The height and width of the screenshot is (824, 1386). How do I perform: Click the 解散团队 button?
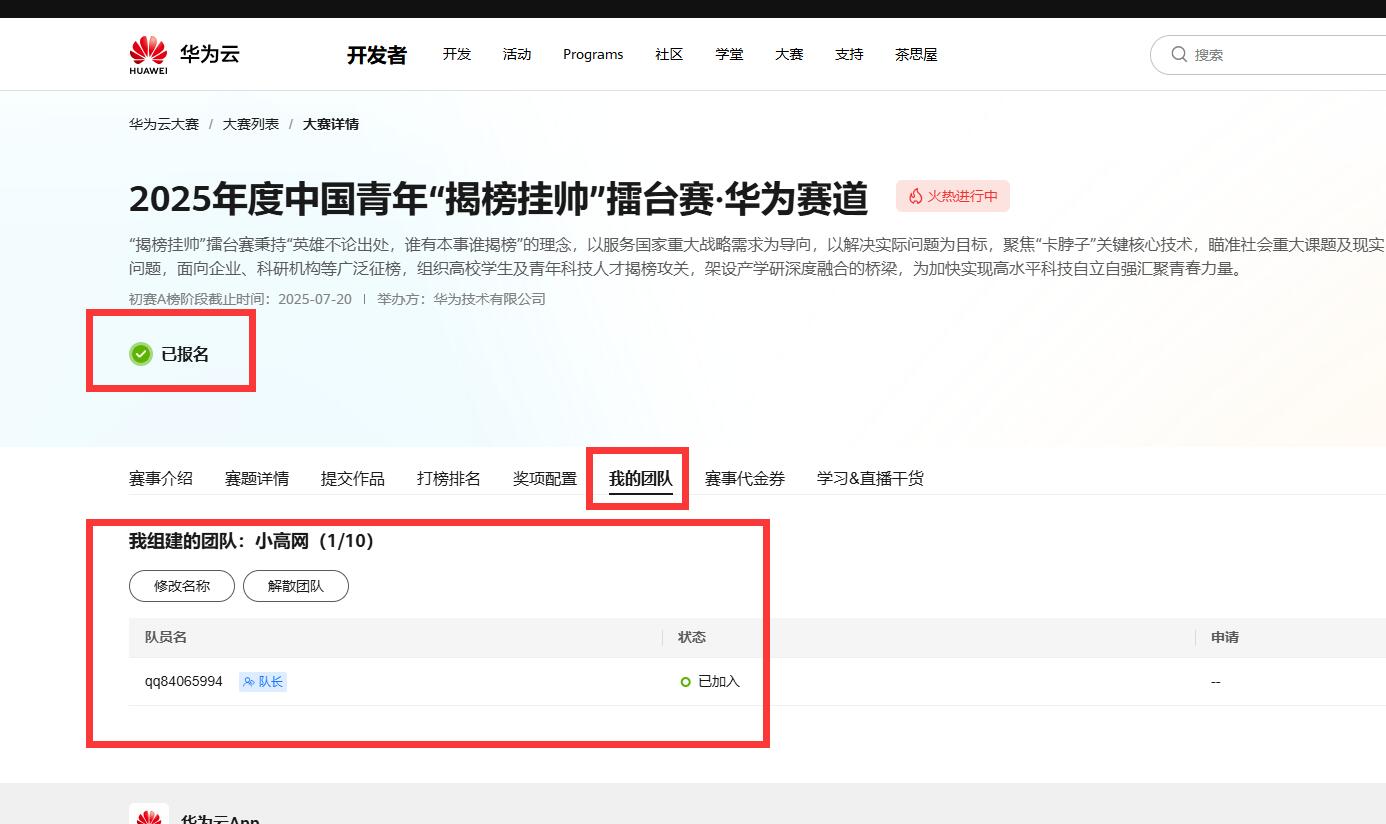click(x=296, y=586)
